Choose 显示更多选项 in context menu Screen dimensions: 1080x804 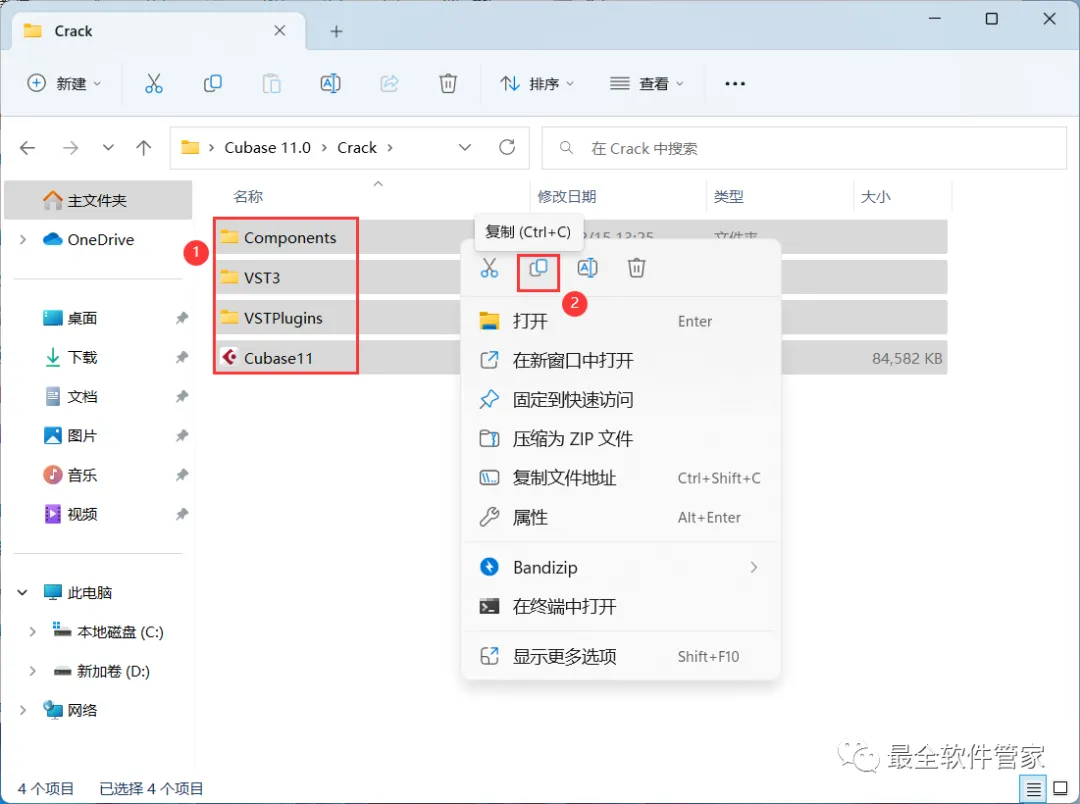tap(620, 657)
